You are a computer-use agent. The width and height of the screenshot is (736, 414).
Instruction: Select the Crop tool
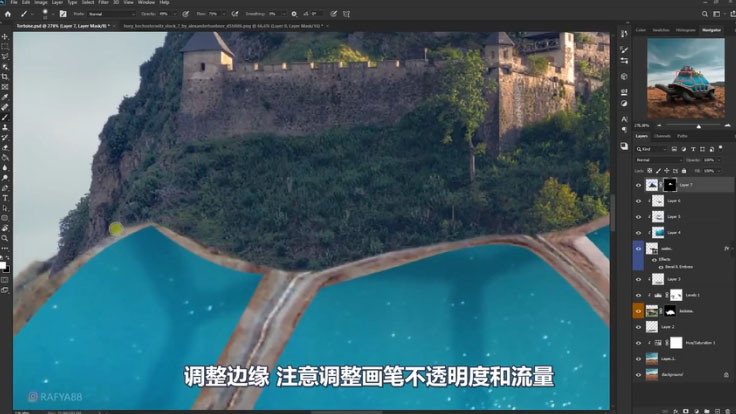(5, 76)
